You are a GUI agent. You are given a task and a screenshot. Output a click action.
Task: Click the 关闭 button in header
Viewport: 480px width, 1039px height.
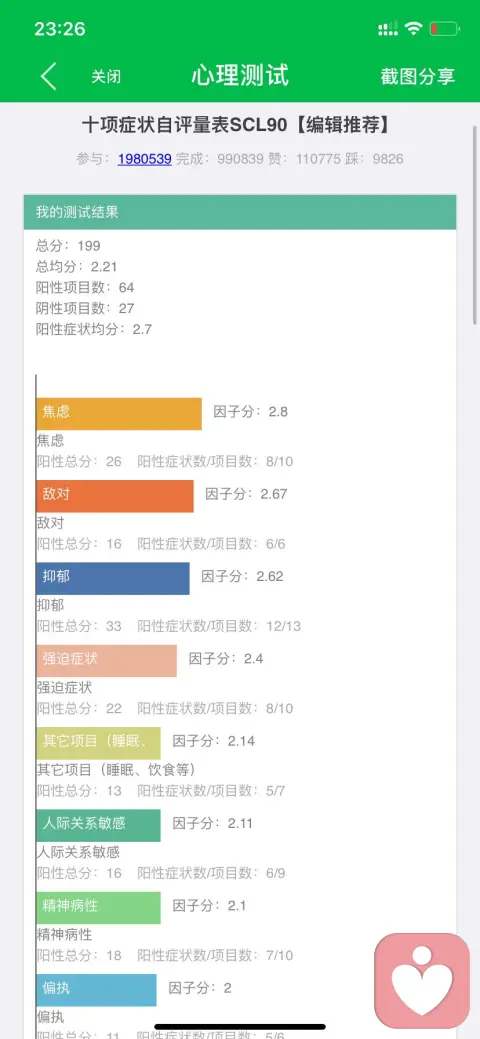106,77
